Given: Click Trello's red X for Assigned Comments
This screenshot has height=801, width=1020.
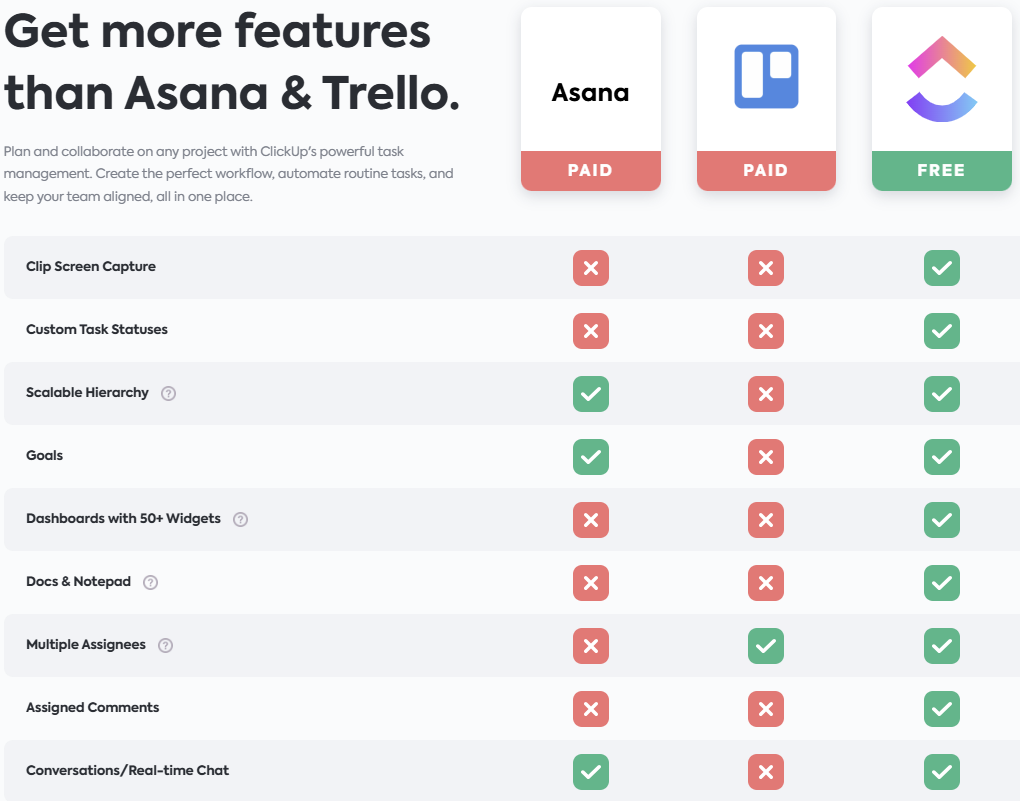Looking at the screenshot, I should (766, 709).
